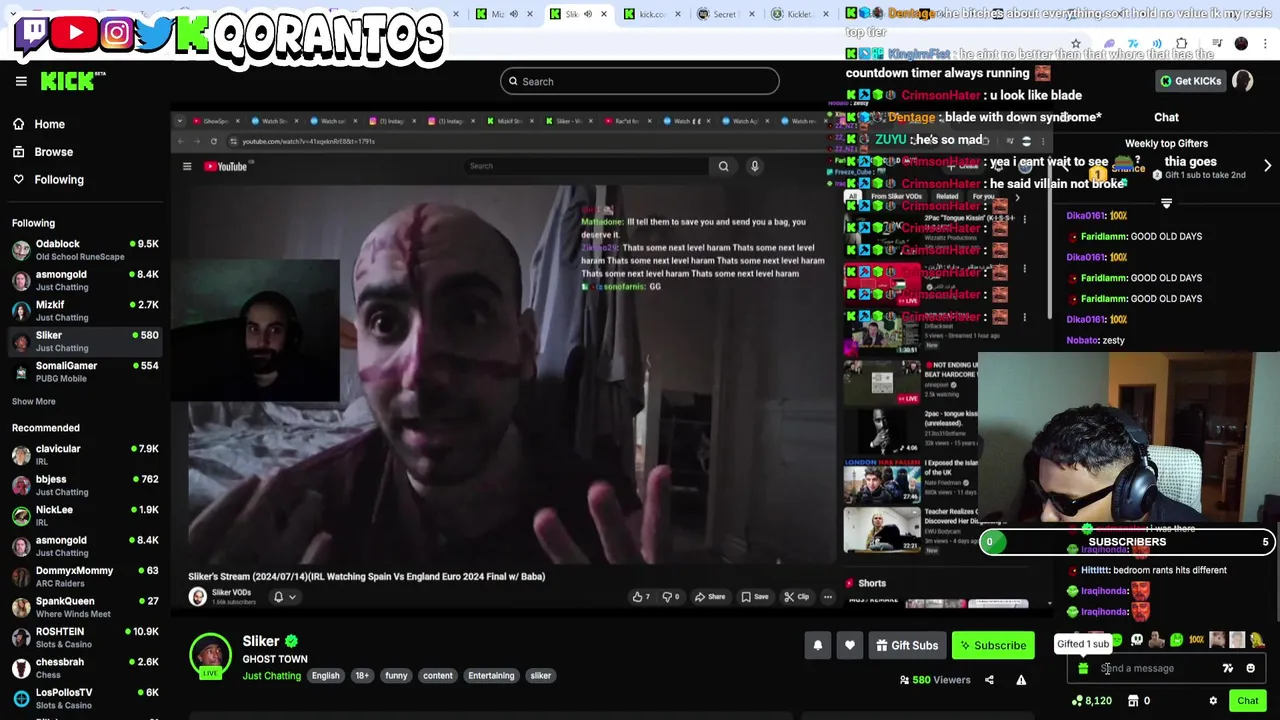Advance Weekly top Gifters with right arrow
Screen dimensions: 1280x720
click(1267, 166)
